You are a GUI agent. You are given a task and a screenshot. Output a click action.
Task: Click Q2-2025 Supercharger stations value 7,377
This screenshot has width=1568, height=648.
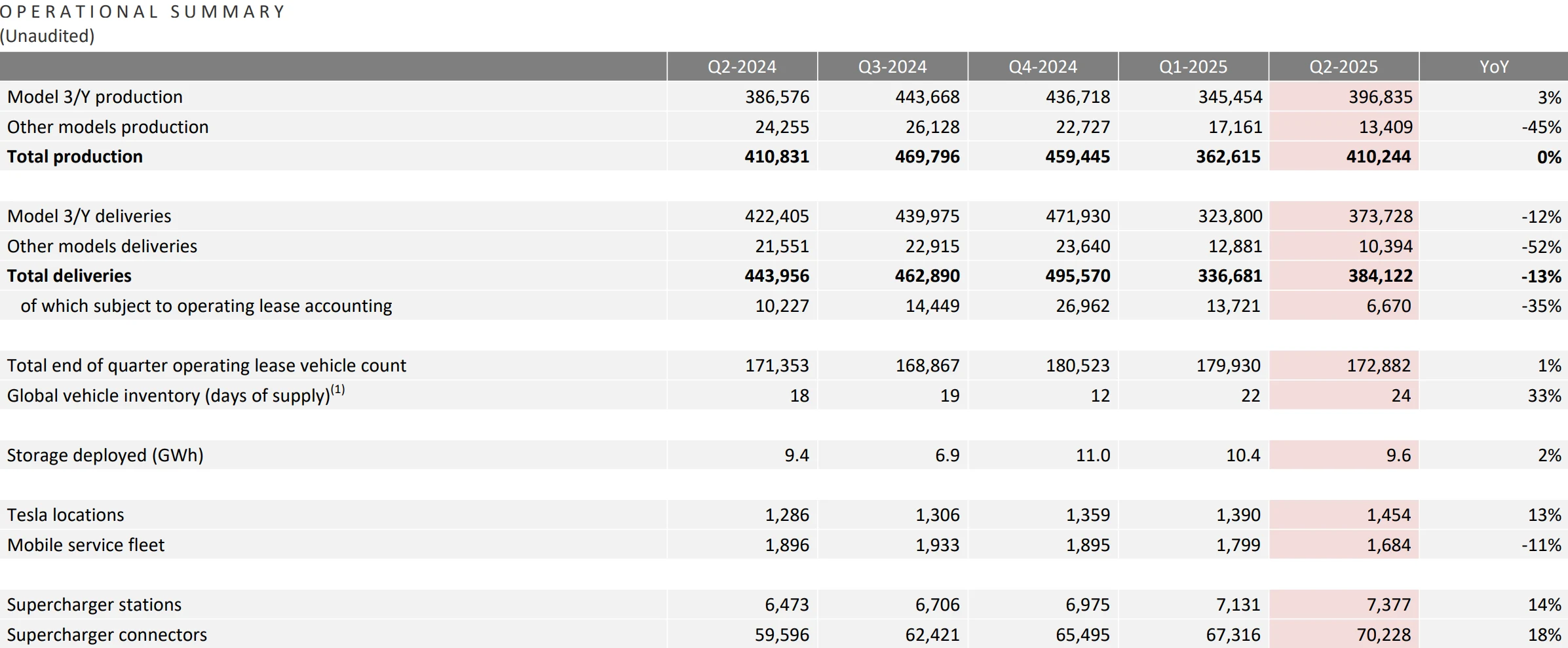1388,605
